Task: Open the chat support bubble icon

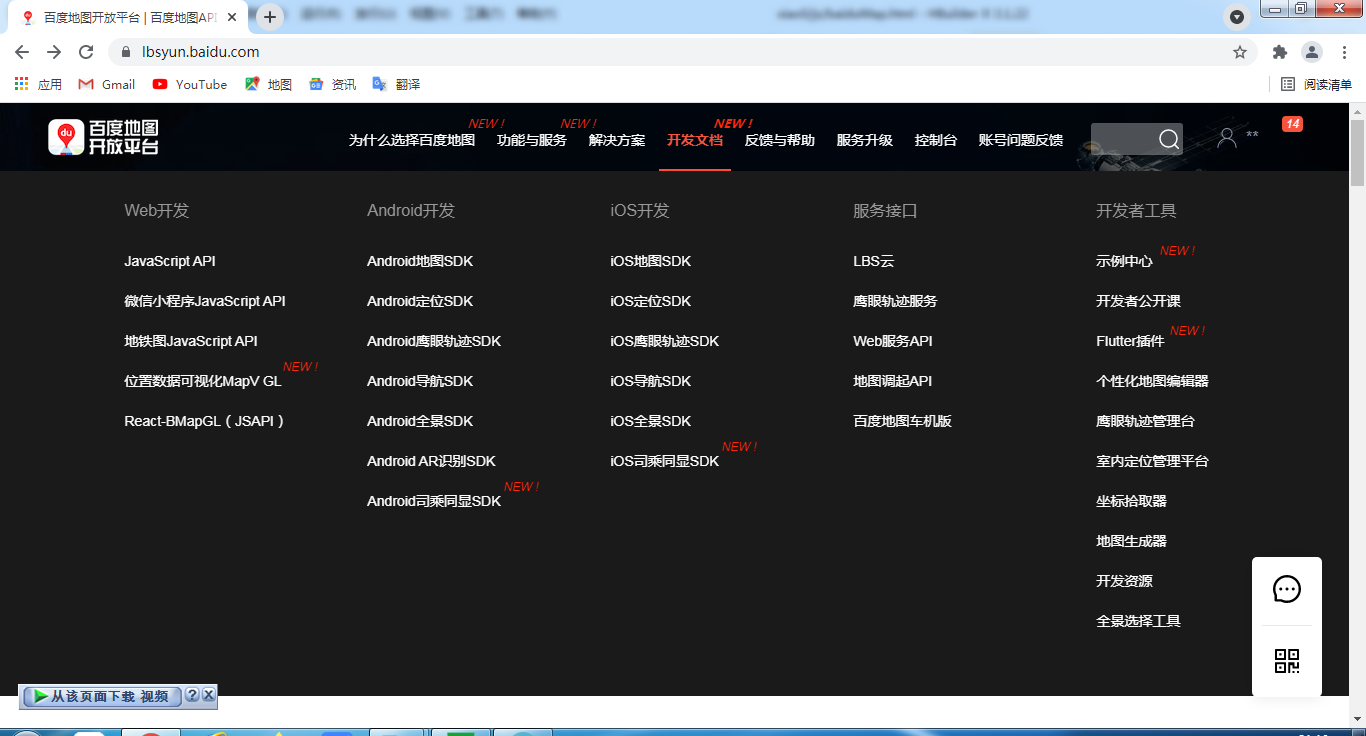Action: point(1286,590)
